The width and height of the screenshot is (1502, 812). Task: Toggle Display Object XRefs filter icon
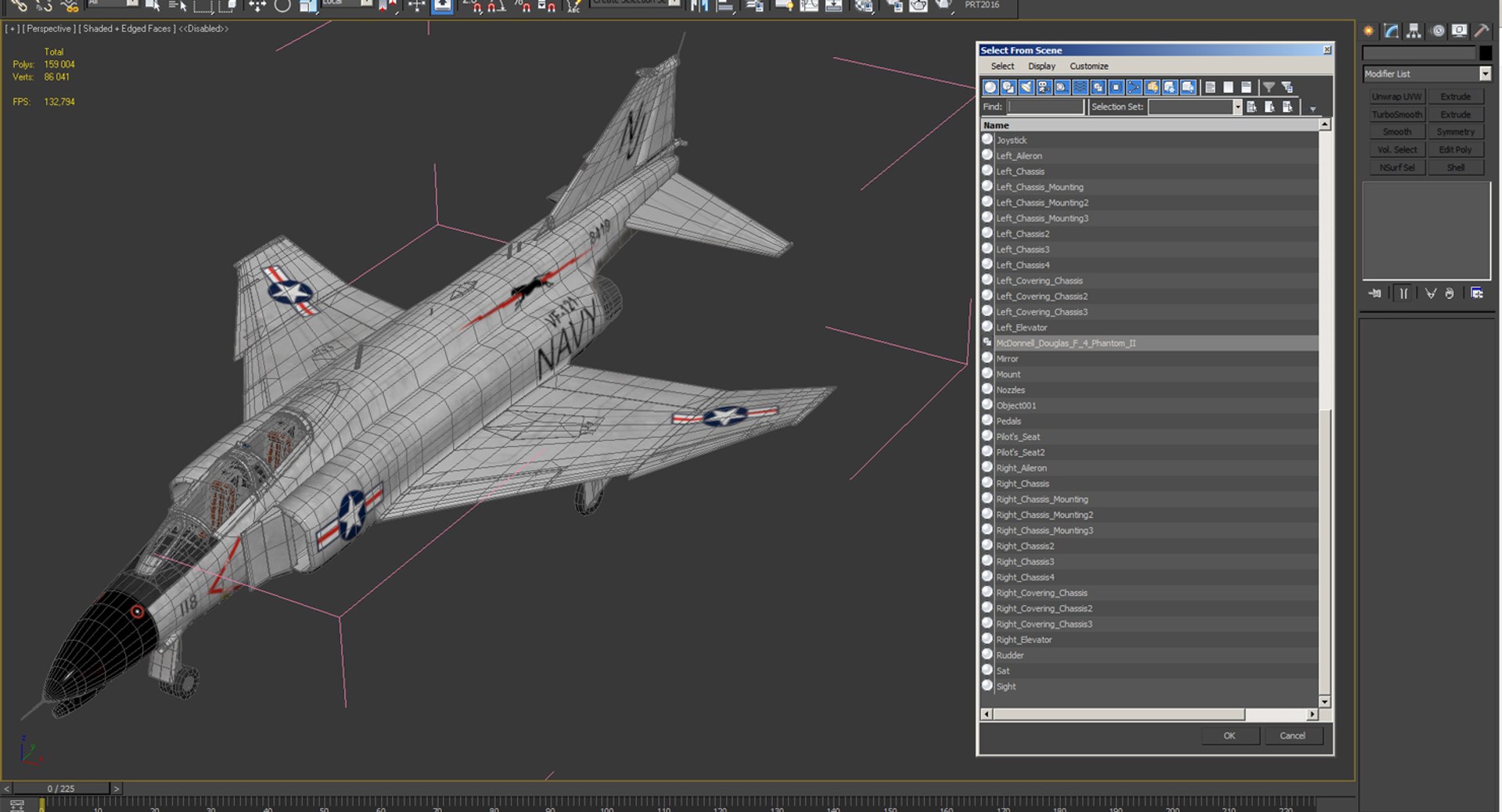(1116, 87)
